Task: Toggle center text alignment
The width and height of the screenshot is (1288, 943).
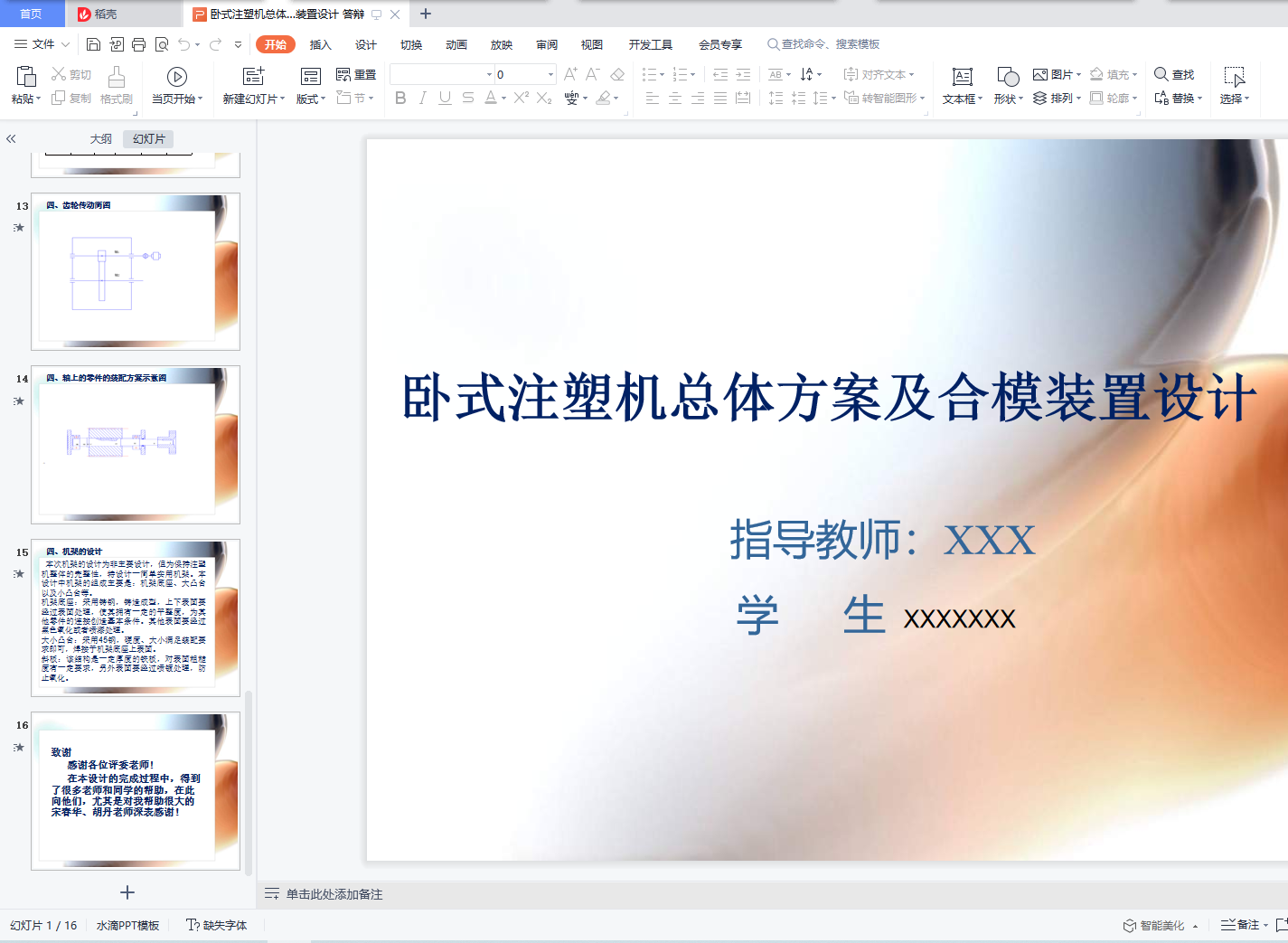Action: [x=675, y=98]
